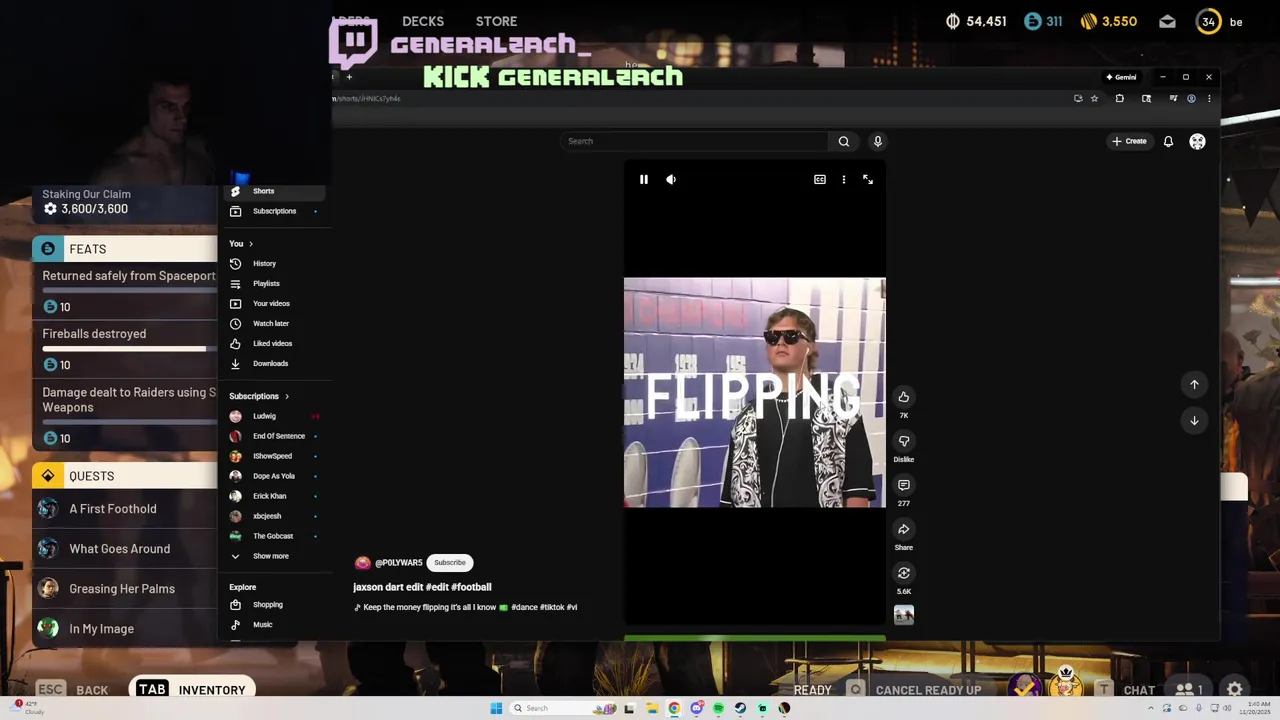The image size is (1280, 720).
Task: Click YouTube's magnifier search button
Action: tap(844, 142)
